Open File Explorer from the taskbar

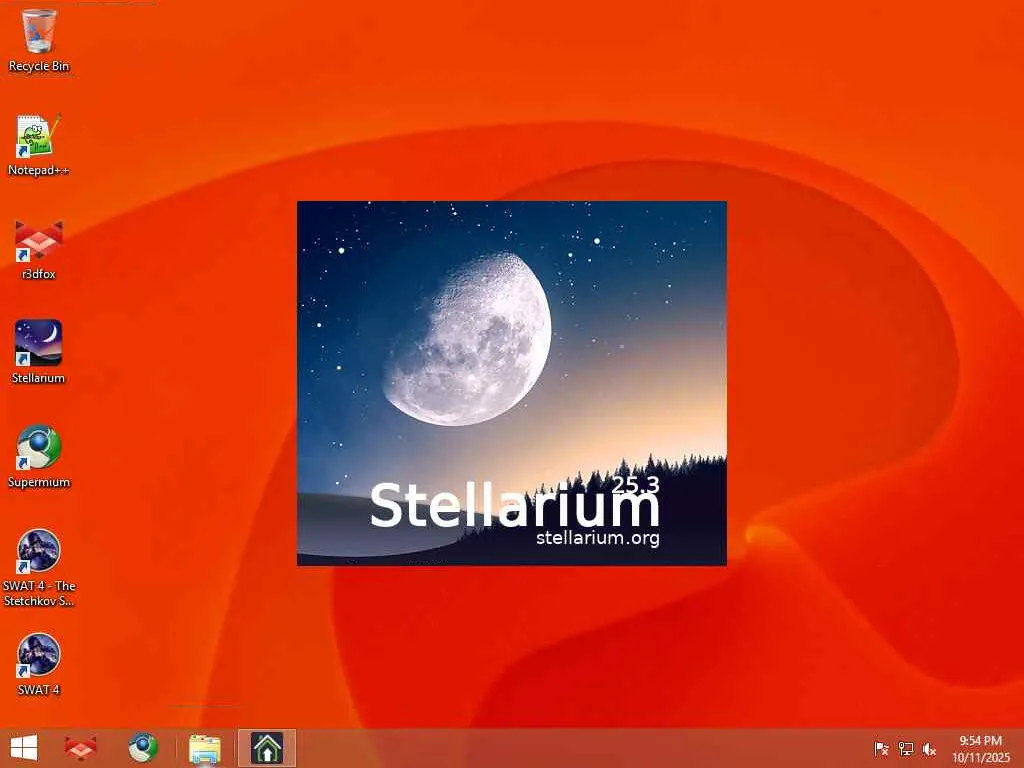(204, 748)
